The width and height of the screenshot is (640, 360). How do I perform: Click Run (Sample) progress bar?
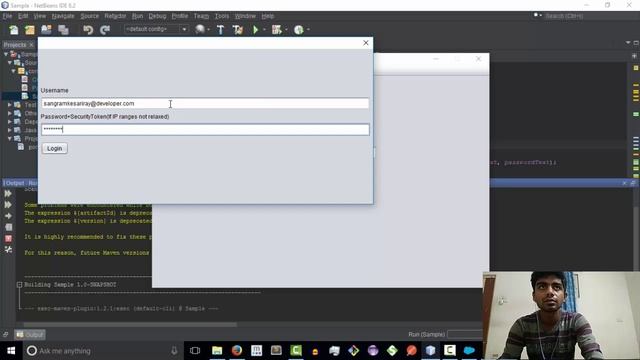pyautogui.click(x=464, y=334)
